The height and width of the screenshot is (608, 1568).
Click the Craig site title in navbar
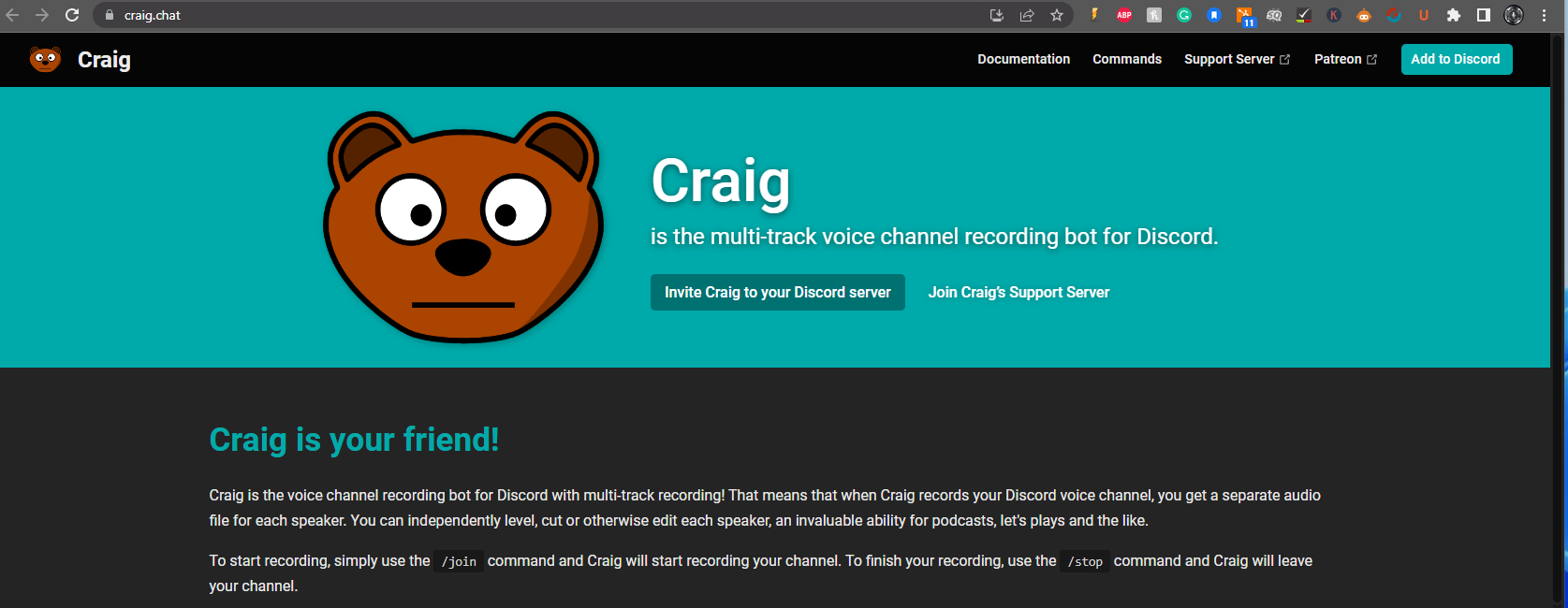104,60
